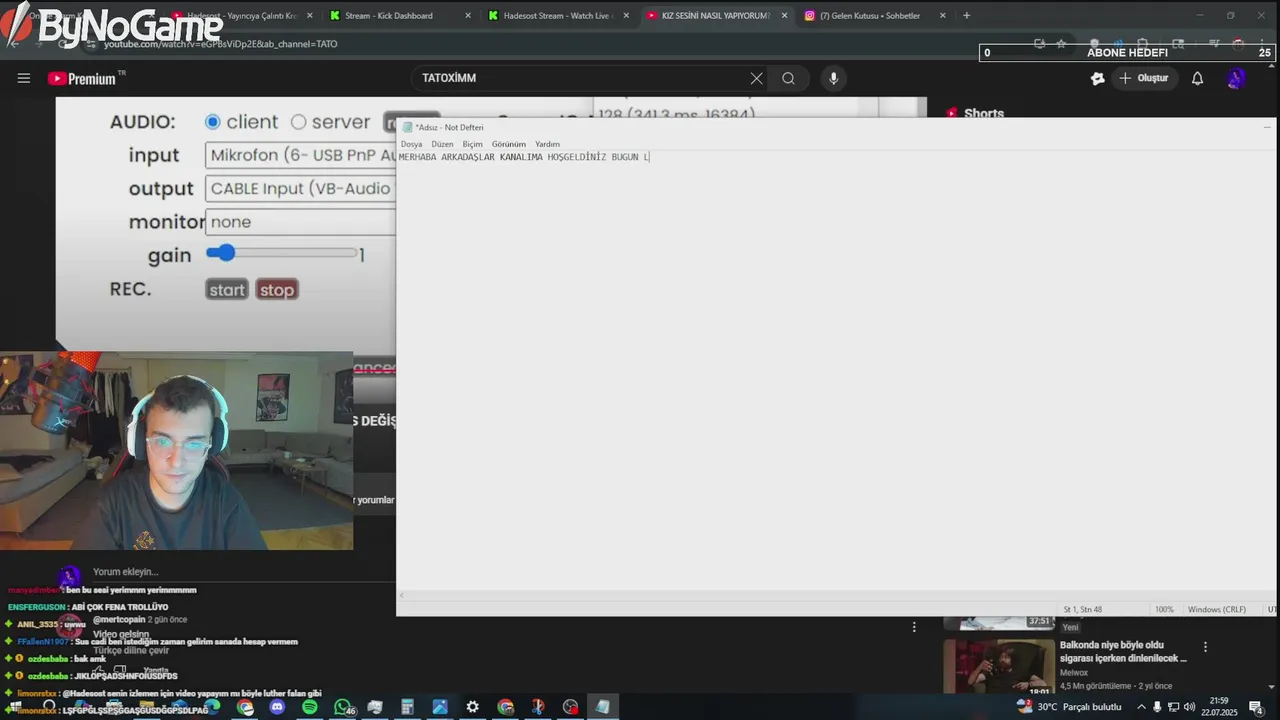Screen dimensions: 1280x720
Task: Open WhatsApp from the taskbar
Action: pyautogui.click(x=343, y=707)
